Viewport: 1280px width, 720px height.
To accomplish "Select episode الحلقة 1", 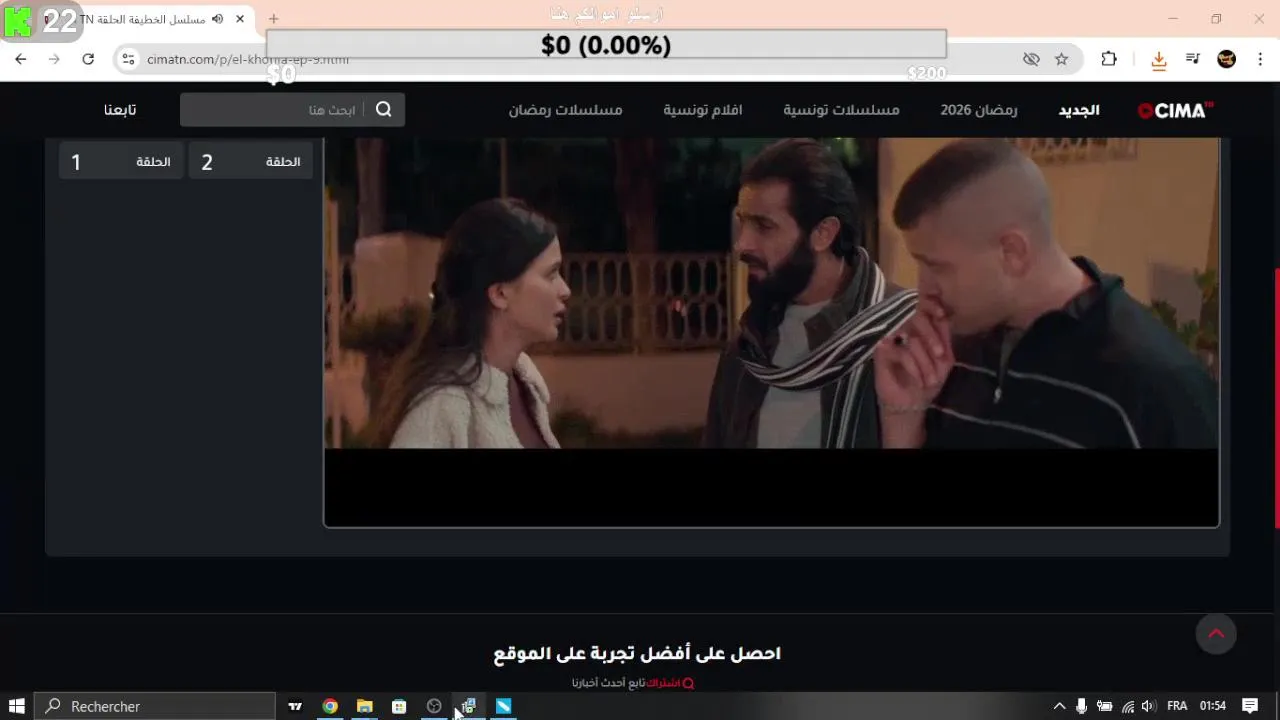I will [121, 162].
